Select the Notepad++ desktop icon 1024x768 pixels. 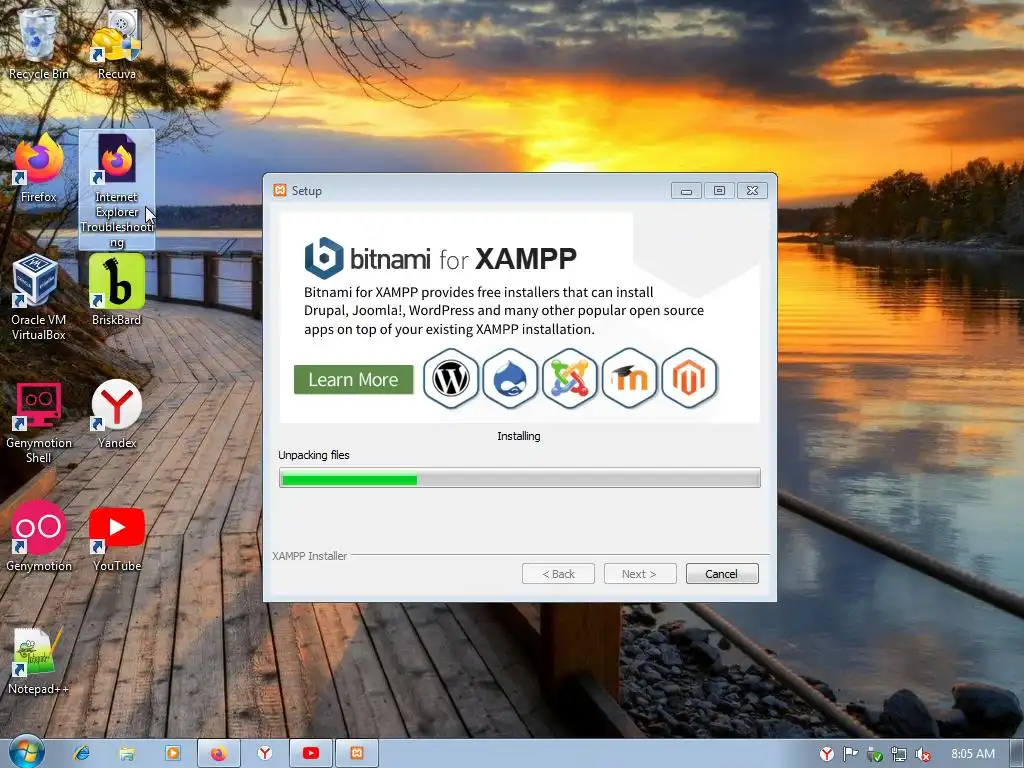(38, 661)
